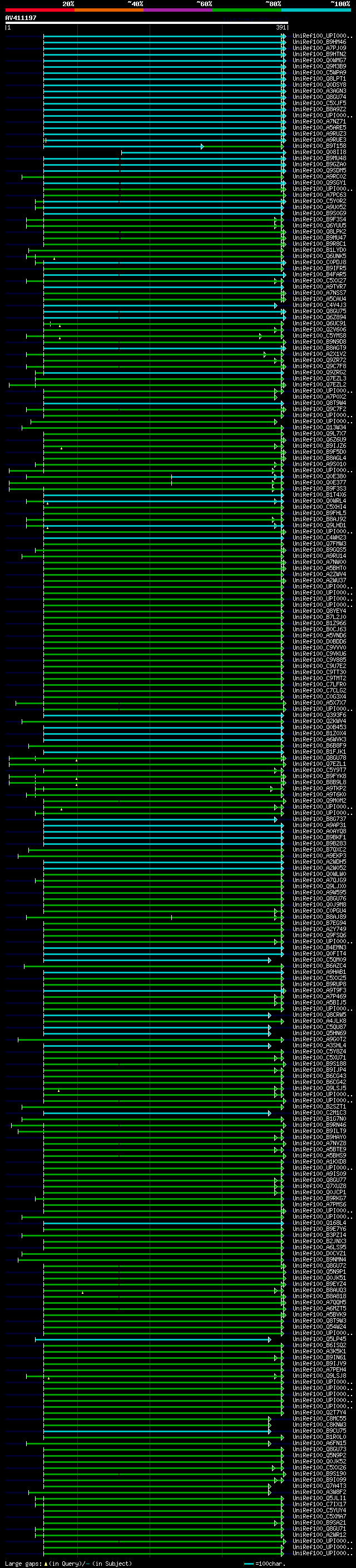Select hit label UniRef100_B1LYD0

coord(319,250)
